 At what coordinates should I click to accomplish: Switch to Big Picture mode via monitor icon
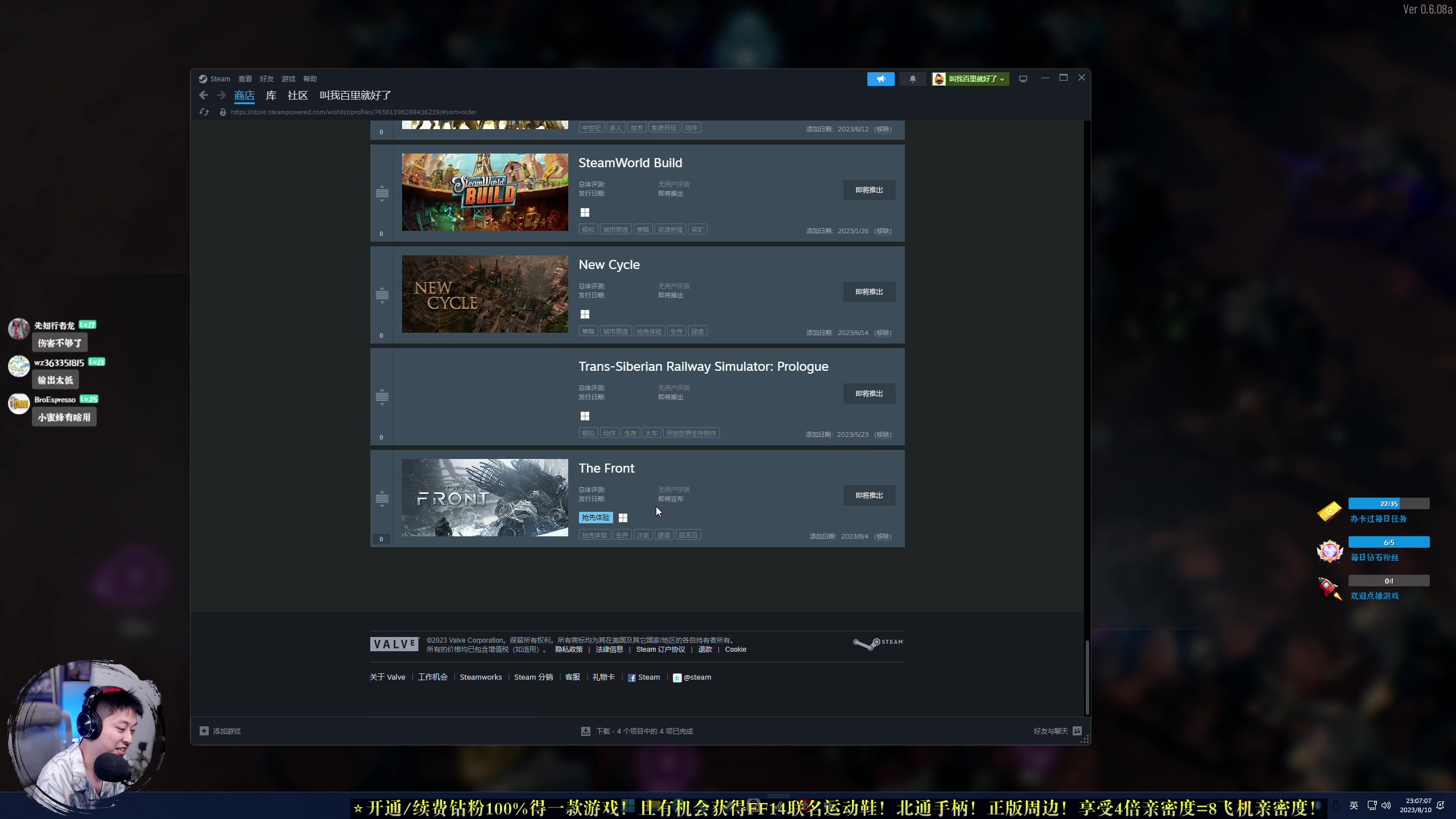pos(1023,79)
